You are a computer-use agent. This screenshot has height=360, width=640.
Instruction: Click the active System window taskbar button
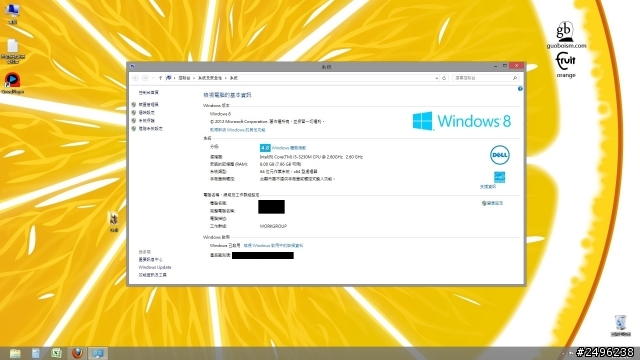click(x=98, y=353)
